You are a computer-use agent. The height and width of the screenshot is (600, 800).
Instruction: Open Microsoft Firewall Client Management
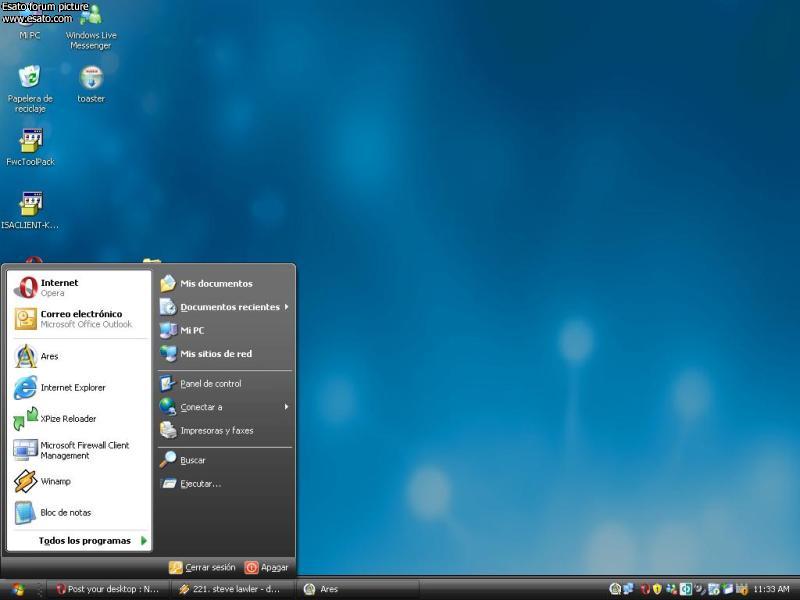(79, 450)
